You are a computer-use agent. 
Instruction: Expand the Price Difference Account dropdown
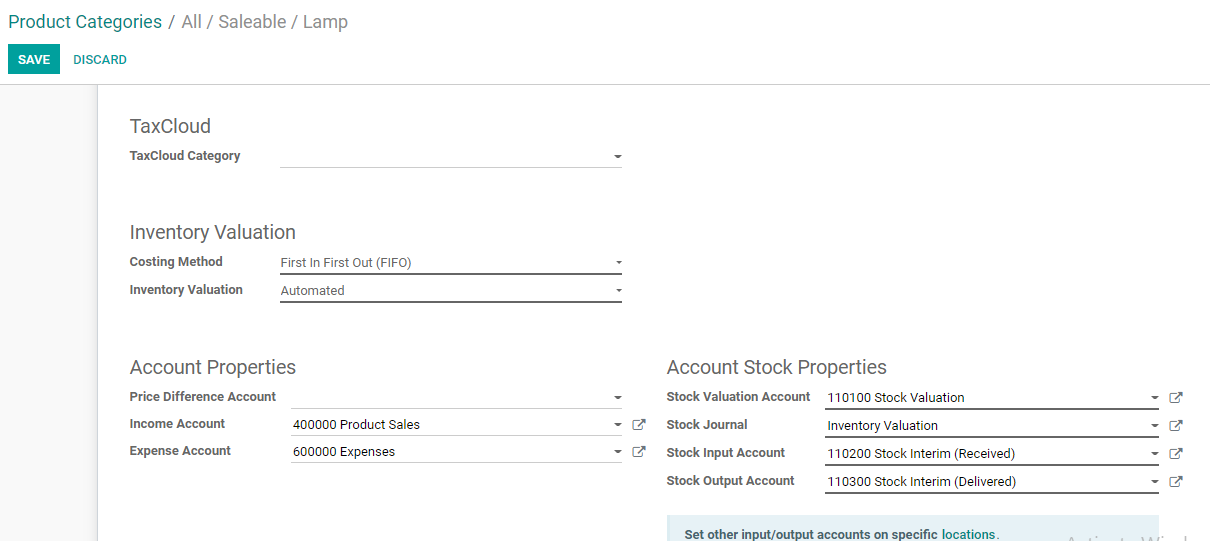tap(617, 398)
